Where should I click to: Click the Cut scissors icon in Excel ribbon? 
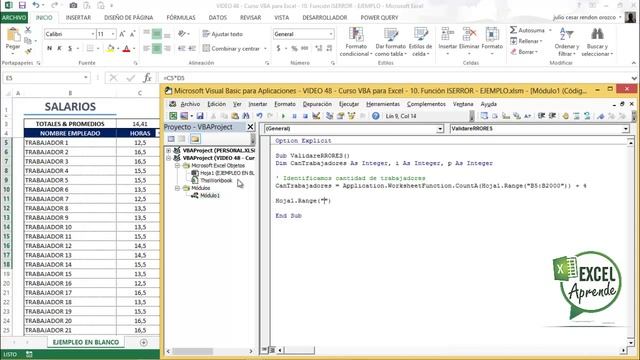[x=28, y=30]
